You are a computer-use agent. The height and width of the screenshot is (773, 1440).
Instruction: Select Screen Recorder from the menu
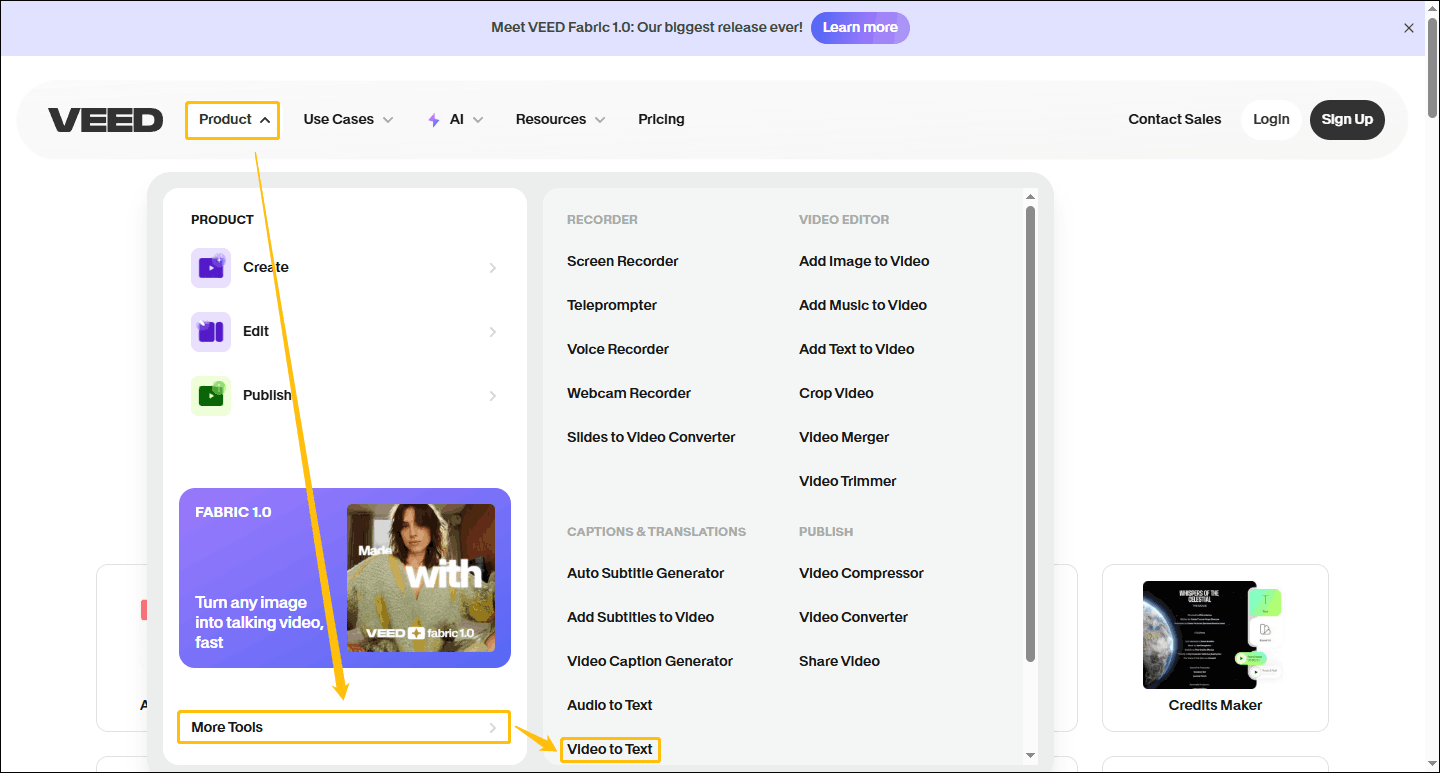622,261
